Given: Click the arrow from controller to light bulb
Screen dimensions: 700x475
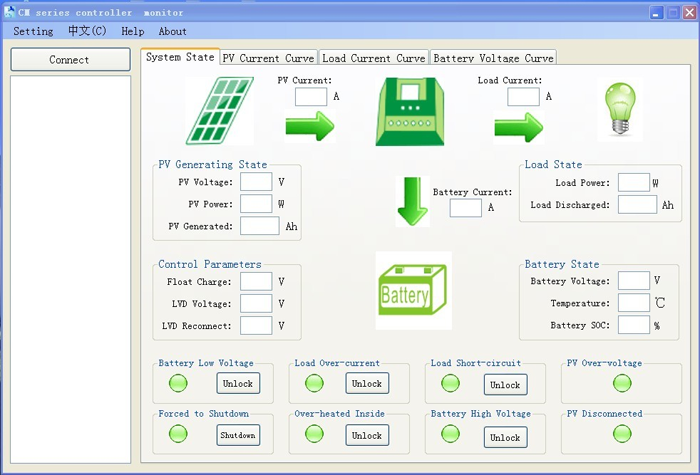Looking at the screenshot, I should [x=518, y=127].
